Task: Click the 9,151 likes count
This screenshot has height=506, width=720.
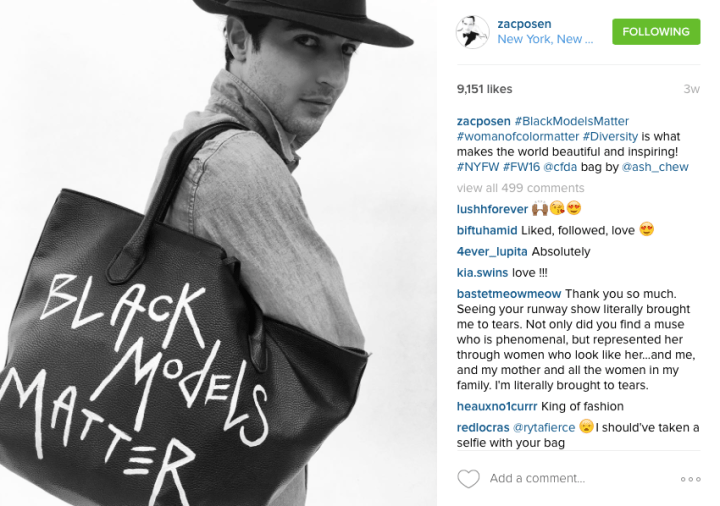Action: point(484,89)
